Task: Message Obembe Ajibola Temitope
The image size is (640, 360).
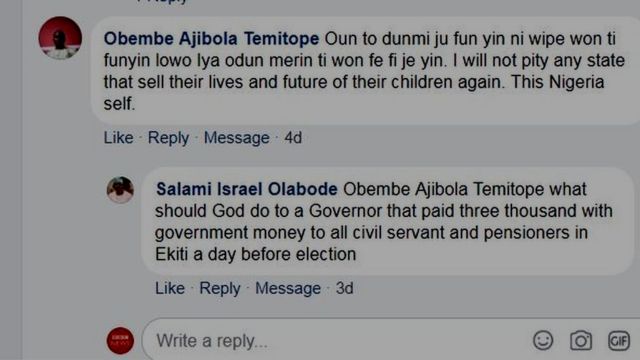Action: 237,138
